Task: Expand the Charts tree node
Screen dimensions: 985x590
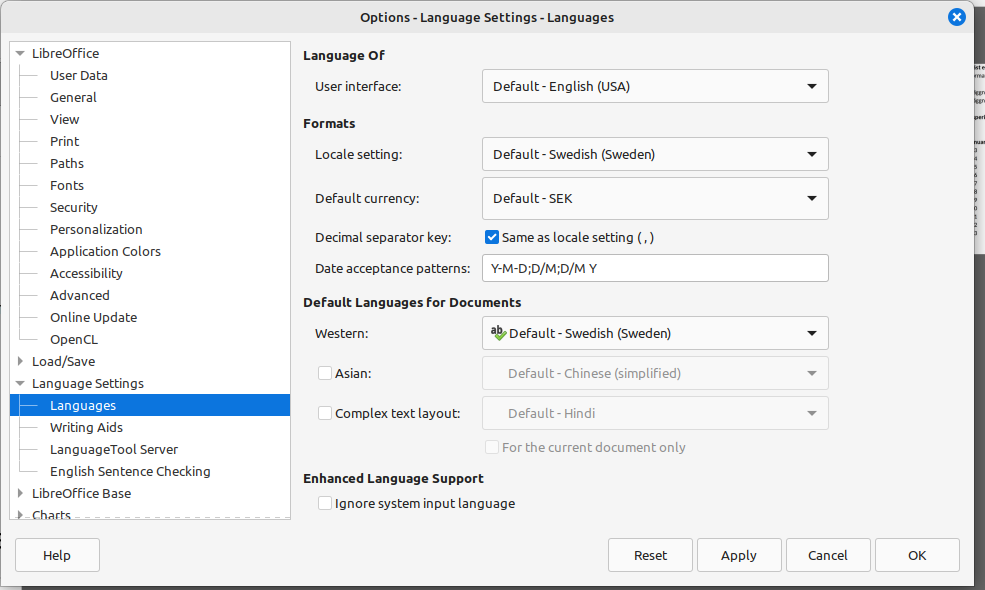Action: [x=20, y=515]
